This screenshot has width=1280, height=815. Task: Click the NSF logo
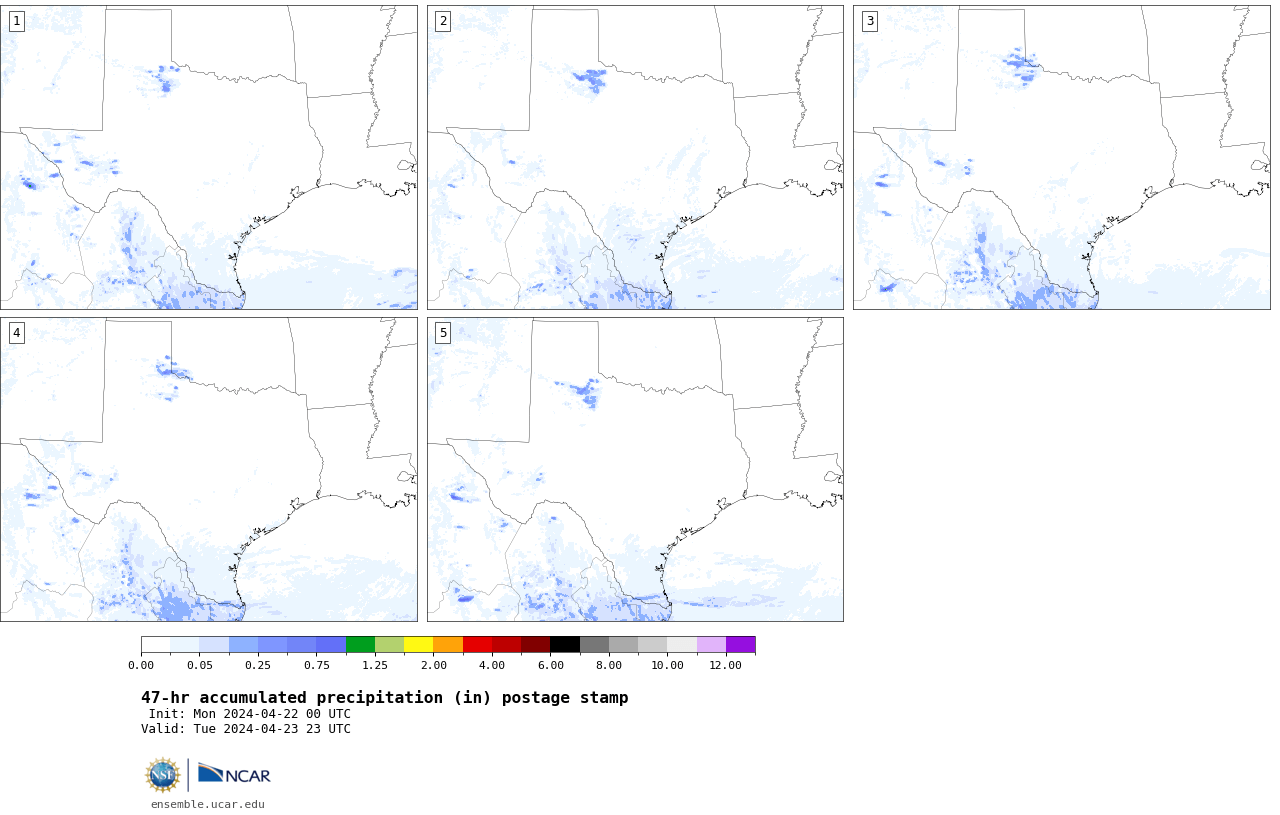pos(163,775)
